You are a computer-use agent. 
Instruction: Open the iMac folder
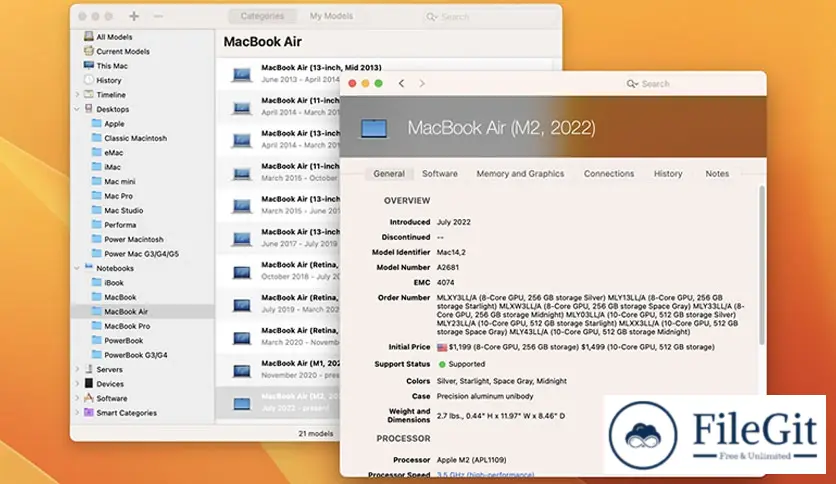106,166
